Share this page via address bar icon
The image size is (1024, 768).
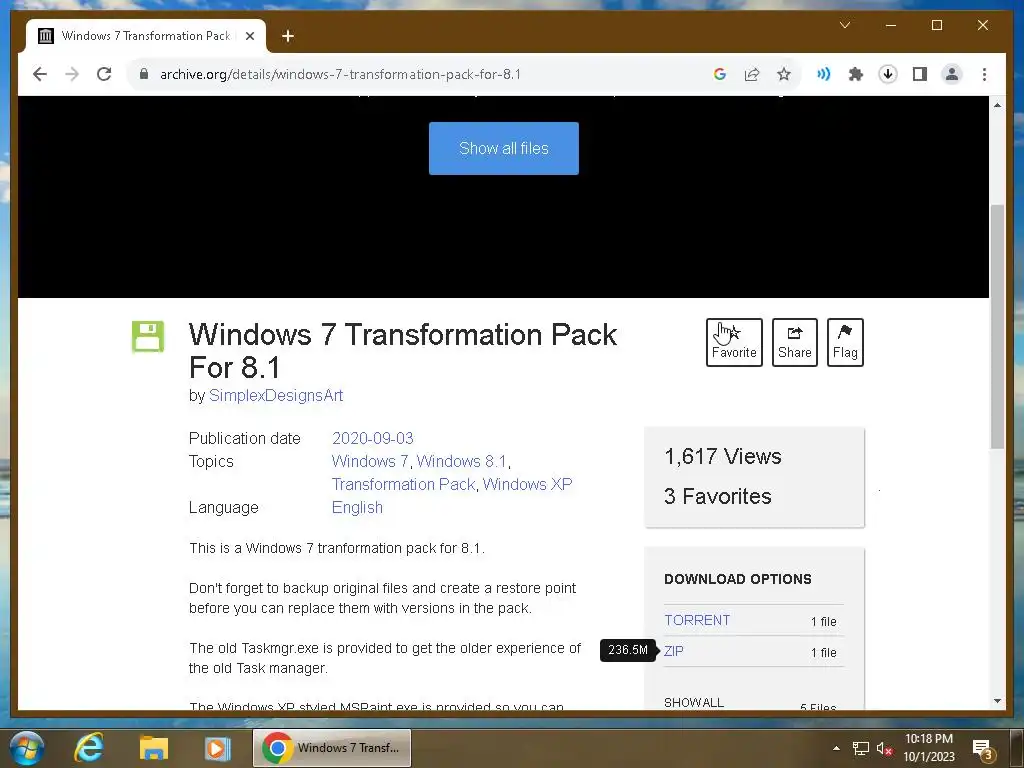tap(752, 74)
